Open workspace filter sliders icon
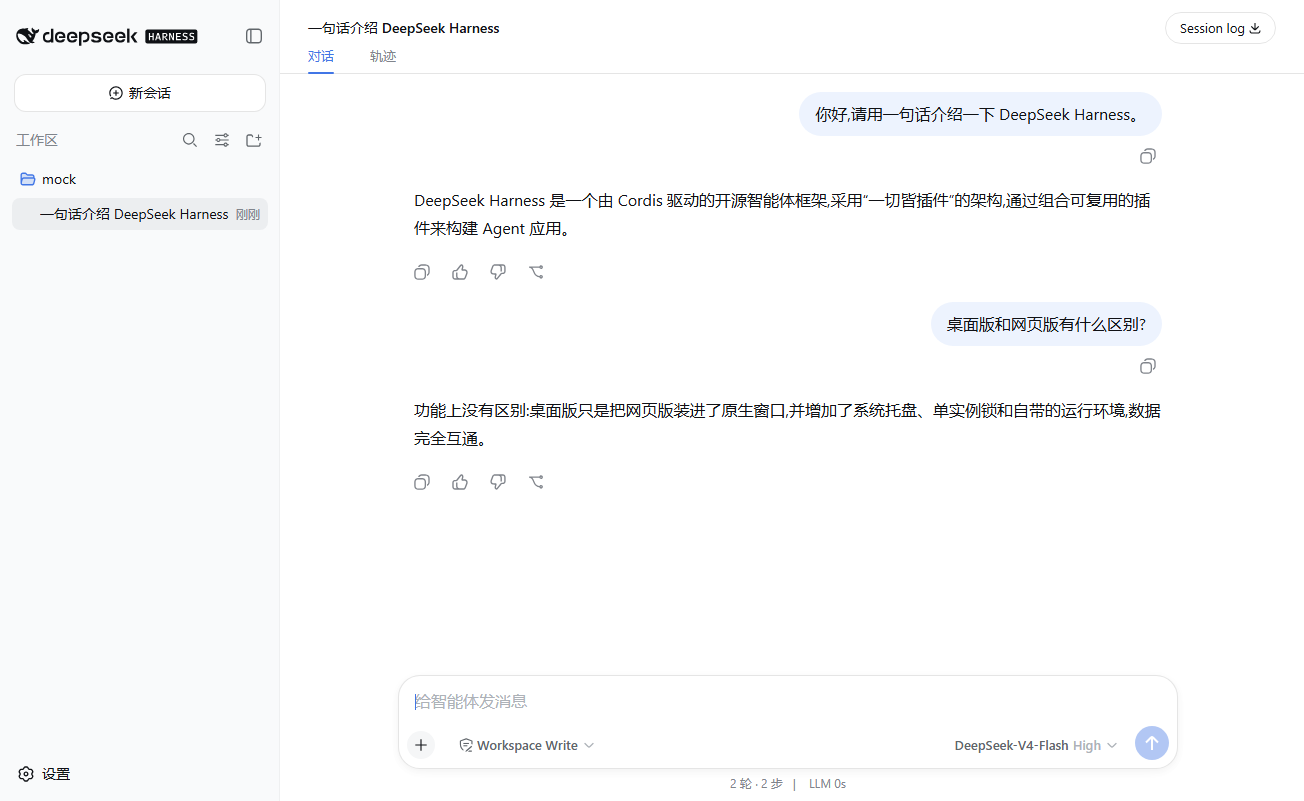 [222, 140]
